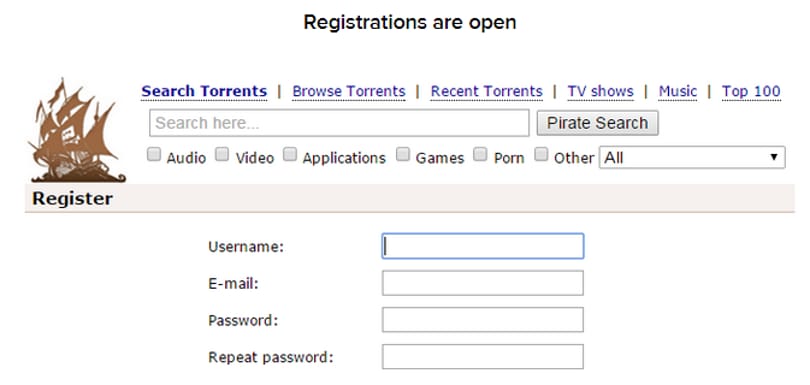
Task: Click the Password field
Action: coord(482,320)
